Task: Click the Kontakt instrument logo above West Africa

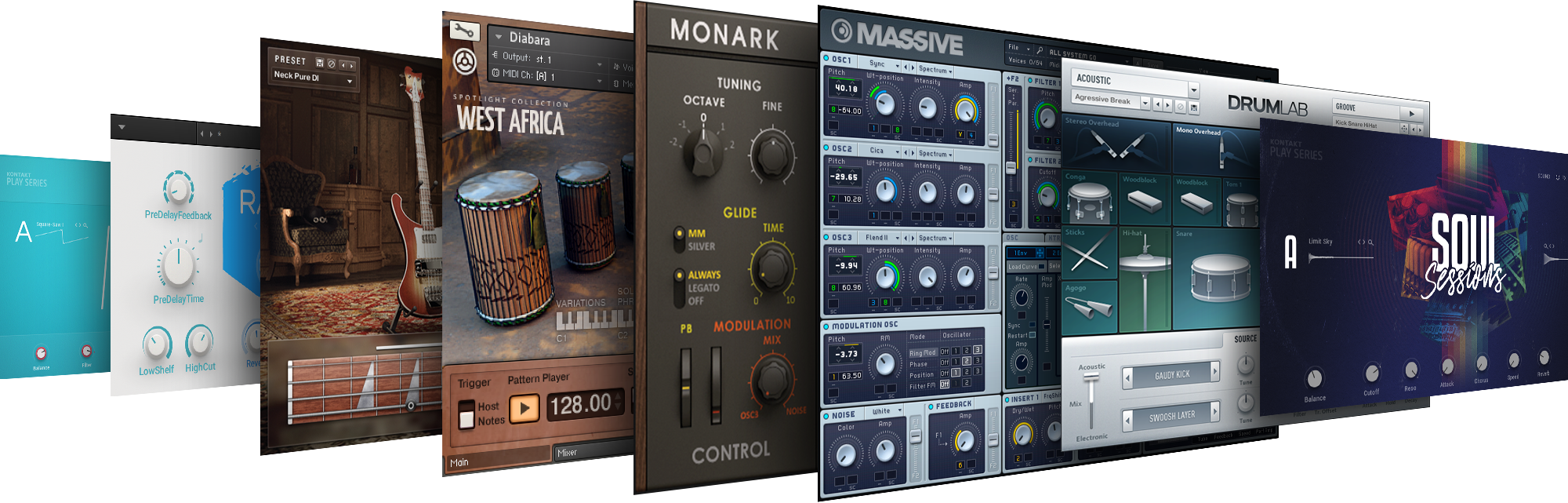Action: tap(465, 60)
